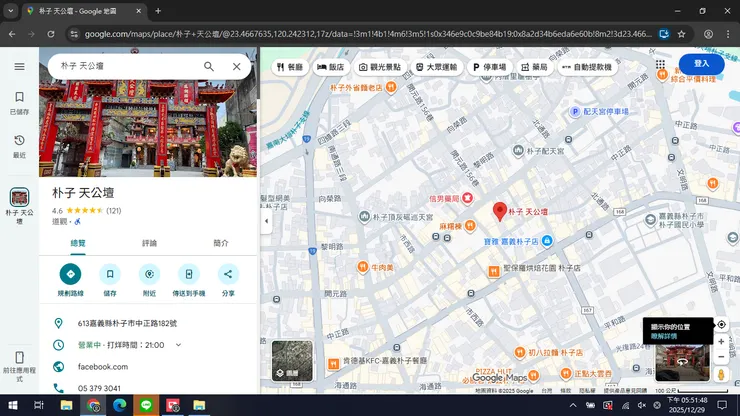Select the 信男藥局 pharmacy marker
Viewport: 740px width, 416px height.
coord(467,198)
